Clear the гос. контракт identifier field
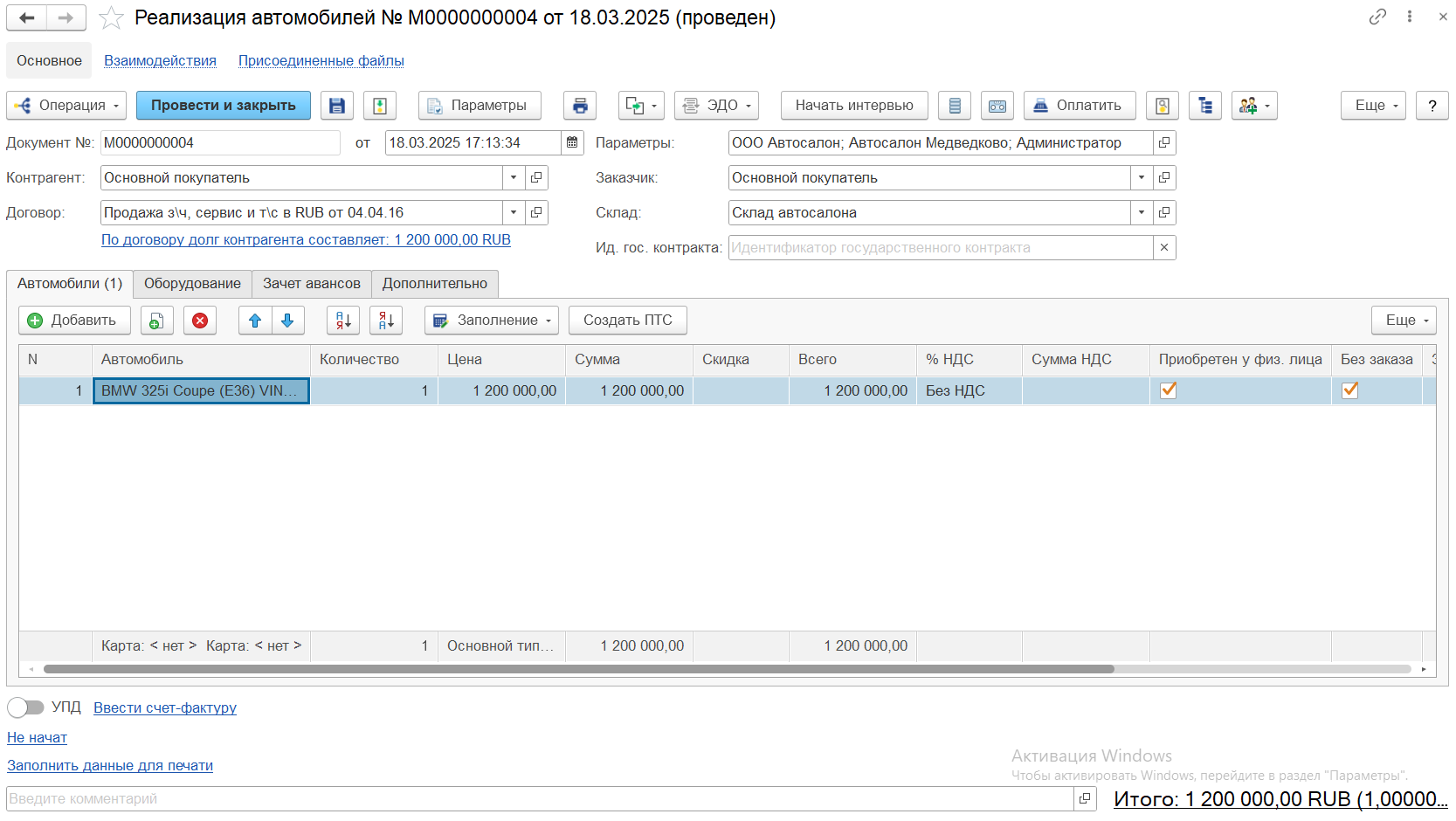 [x=1164, y=247]
